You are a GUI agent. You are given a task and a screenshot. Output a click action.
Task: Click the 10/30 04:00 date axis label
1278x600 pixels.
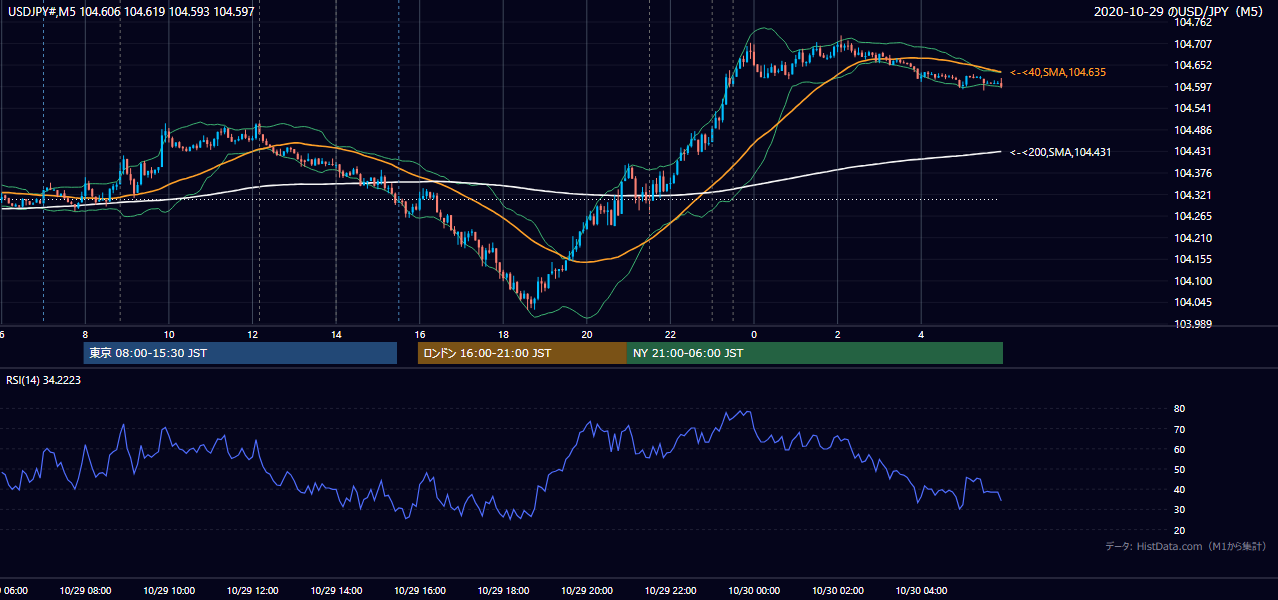click(921, 591)
